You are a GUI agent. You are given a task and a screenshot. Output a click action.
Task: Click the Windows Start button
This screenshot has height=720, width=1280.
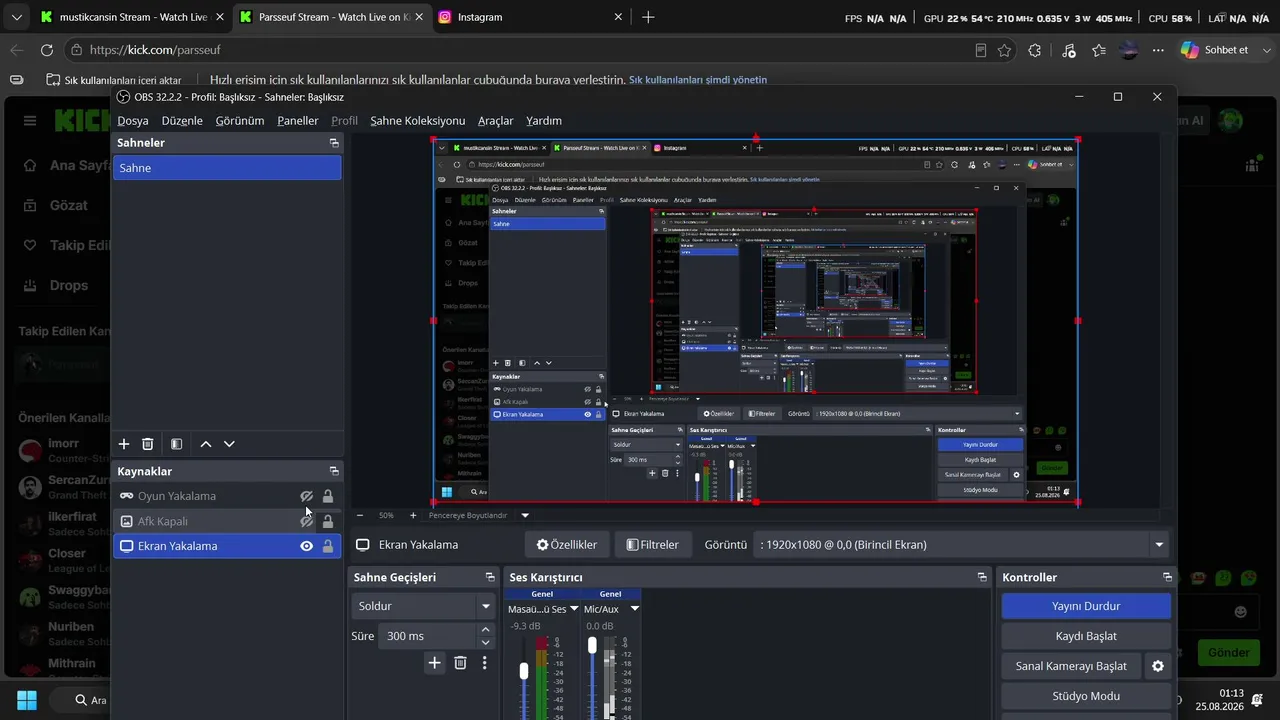pos(27,700)
